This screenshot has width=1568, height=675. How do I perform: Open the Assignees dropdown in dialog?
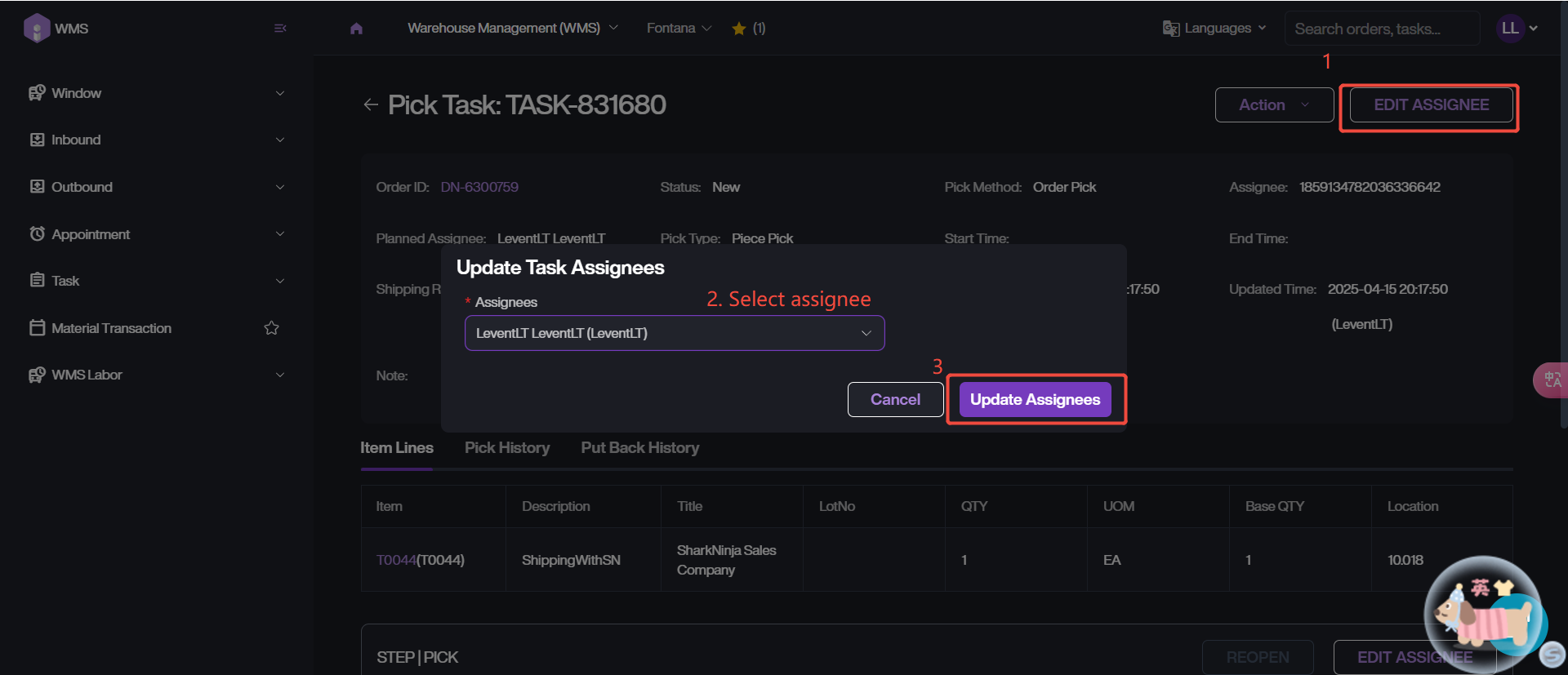point(674,333)
